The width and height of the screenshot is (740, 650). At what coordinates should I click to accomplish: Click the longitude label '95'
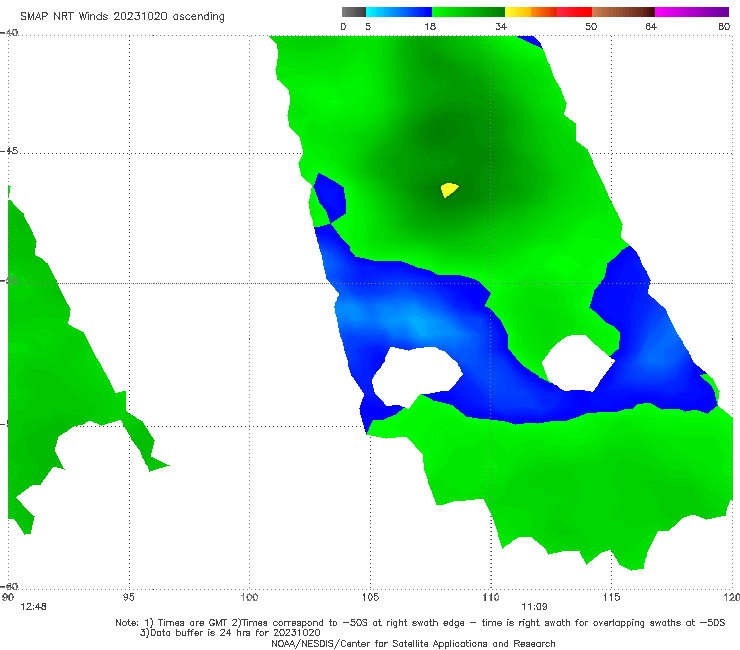click(128, 597)
